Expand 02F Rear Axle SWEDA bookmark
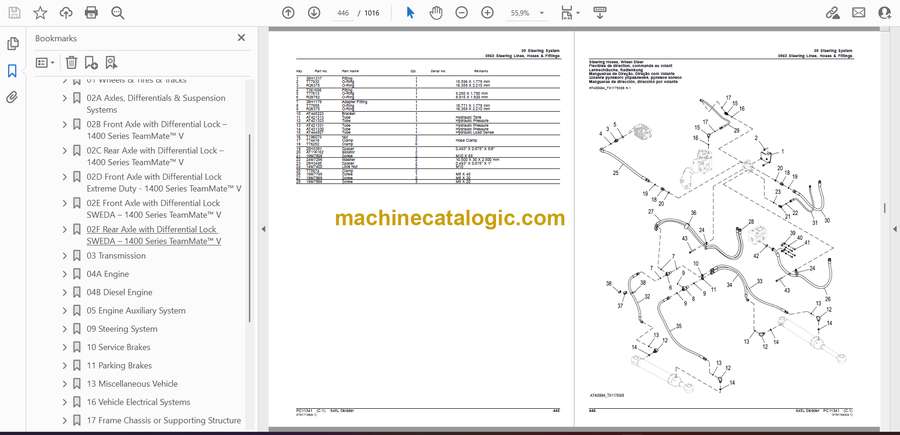Viewport: 900px width, 435px height. click(x=64, y=230)
